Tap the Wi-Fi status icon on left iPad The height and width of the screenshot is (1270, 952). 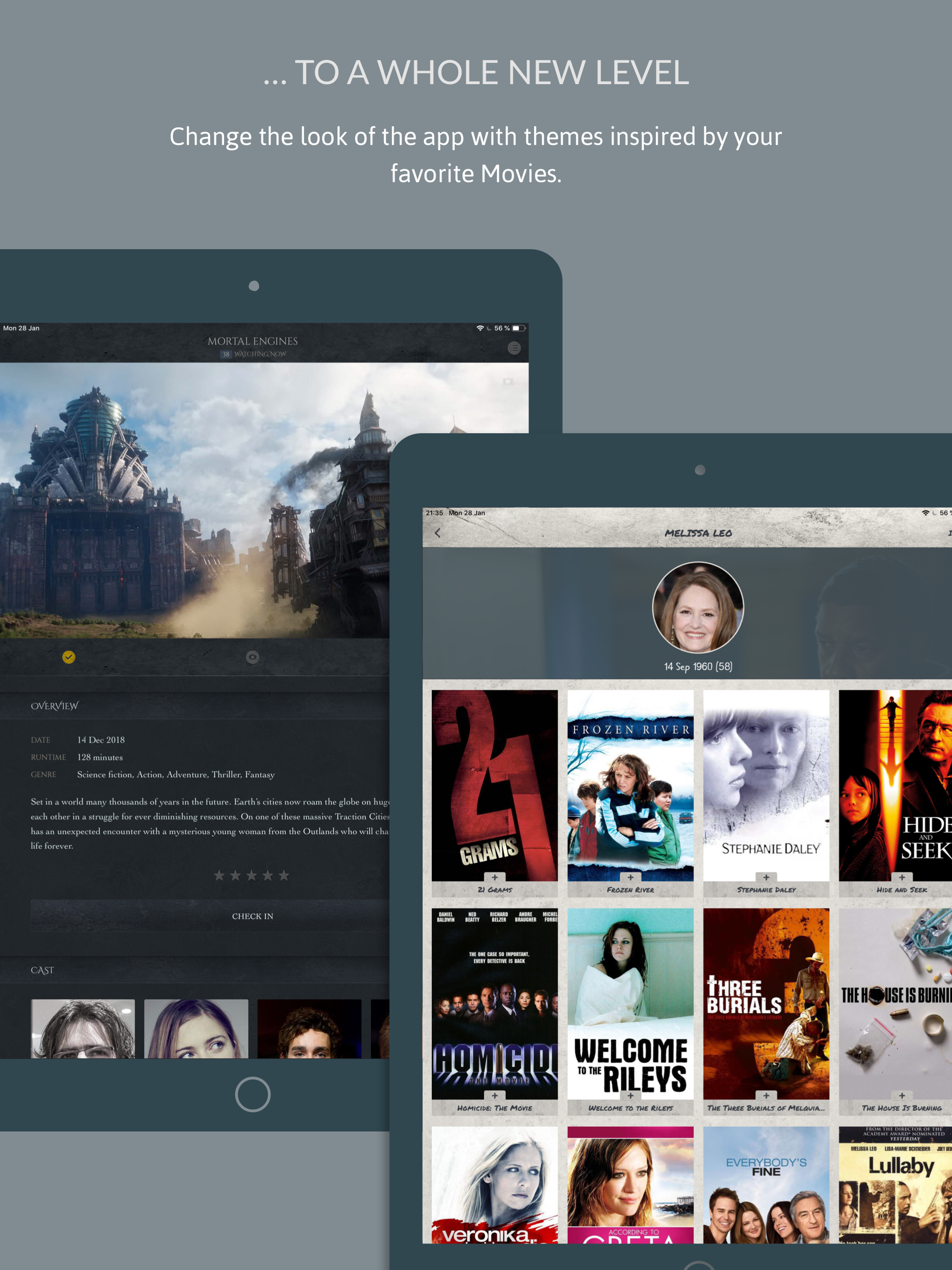[x=480, y=328]
